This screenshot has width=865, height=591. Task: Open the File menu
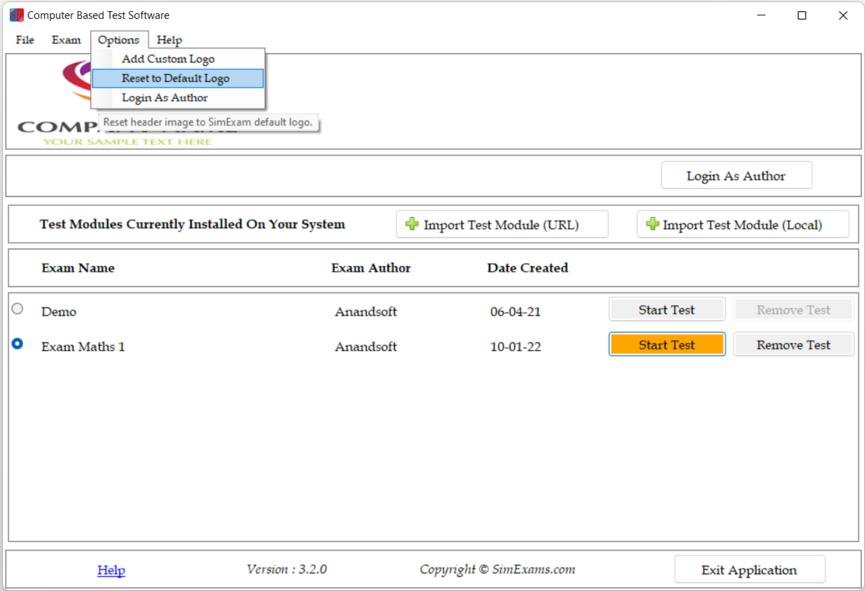(25, 40)
